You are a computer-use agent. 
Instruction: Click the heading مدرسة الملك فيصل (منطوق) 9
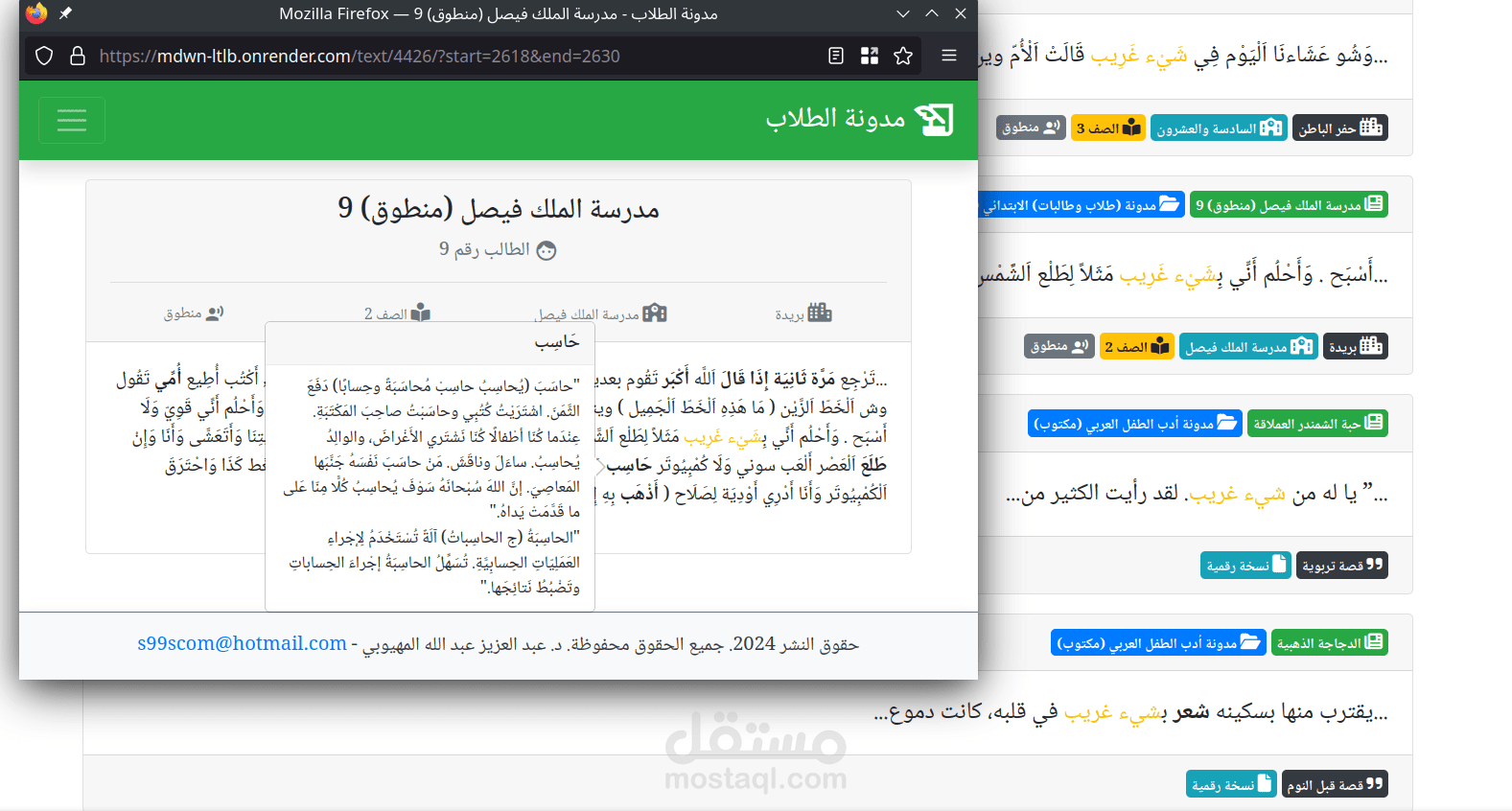click(x=499, y=208)
